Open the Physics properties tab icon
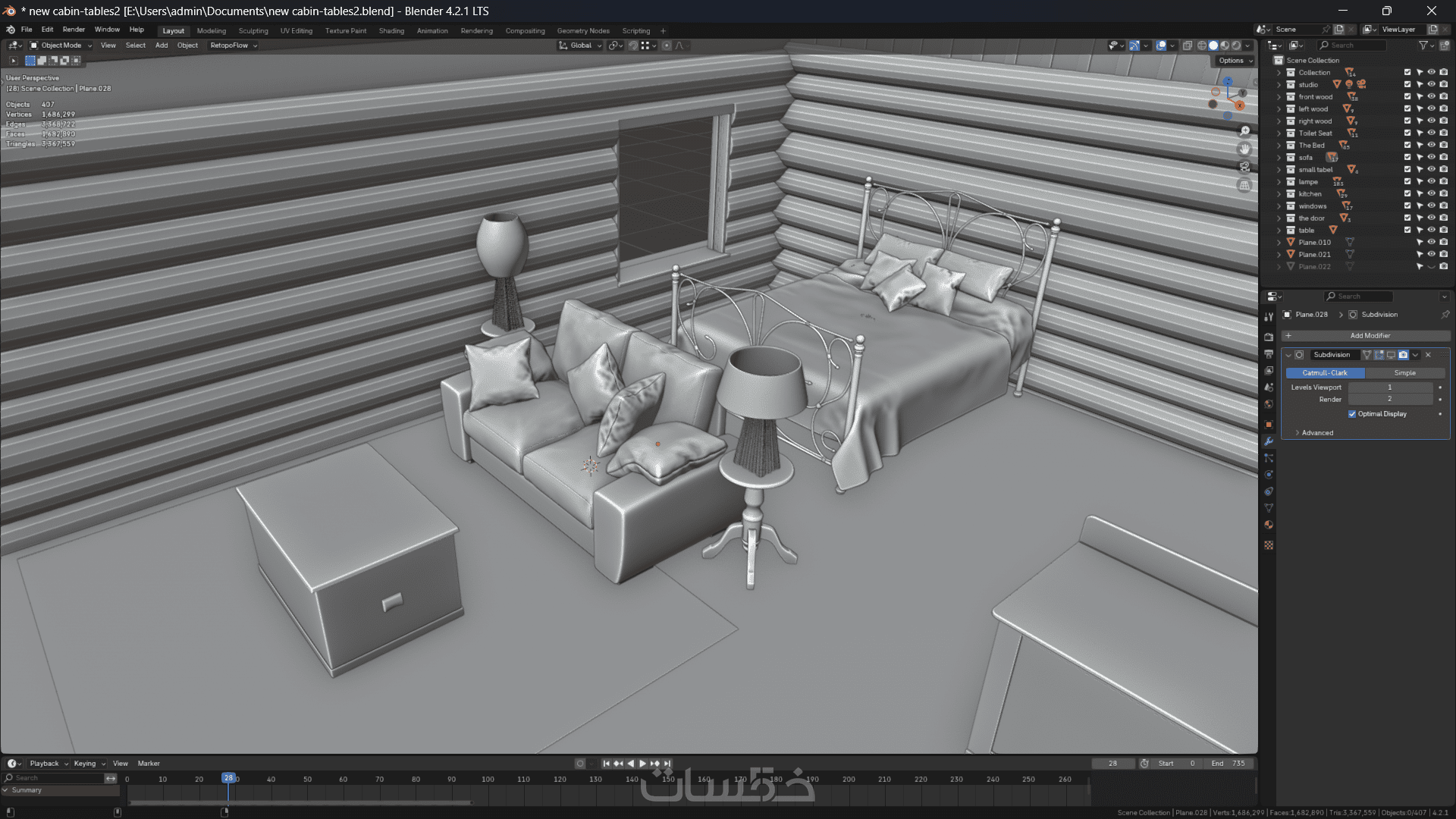Image resolution: width=1456 pixels, height=819 pixels. point(1269,475)
